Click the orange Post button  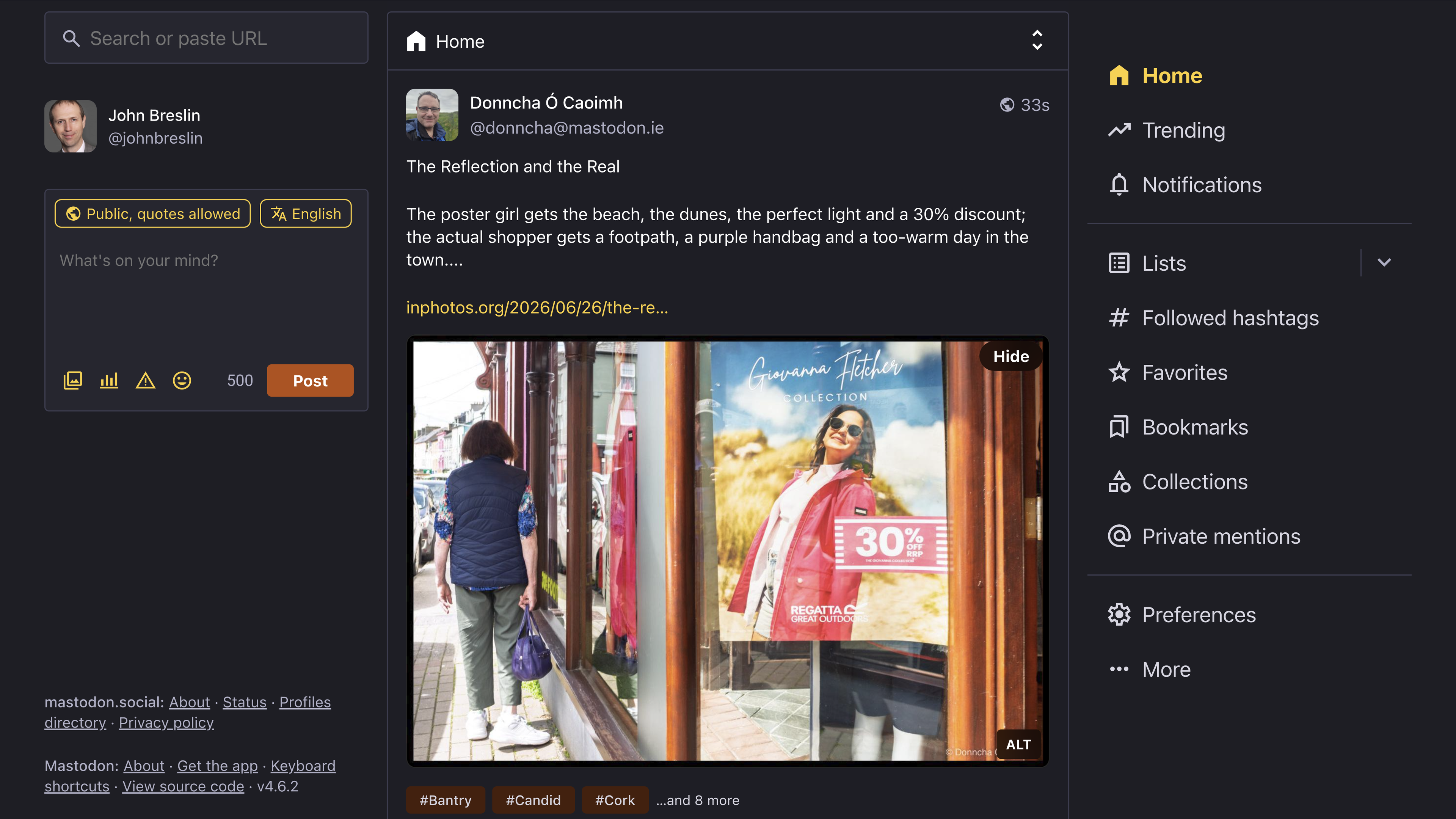(310, 380)
